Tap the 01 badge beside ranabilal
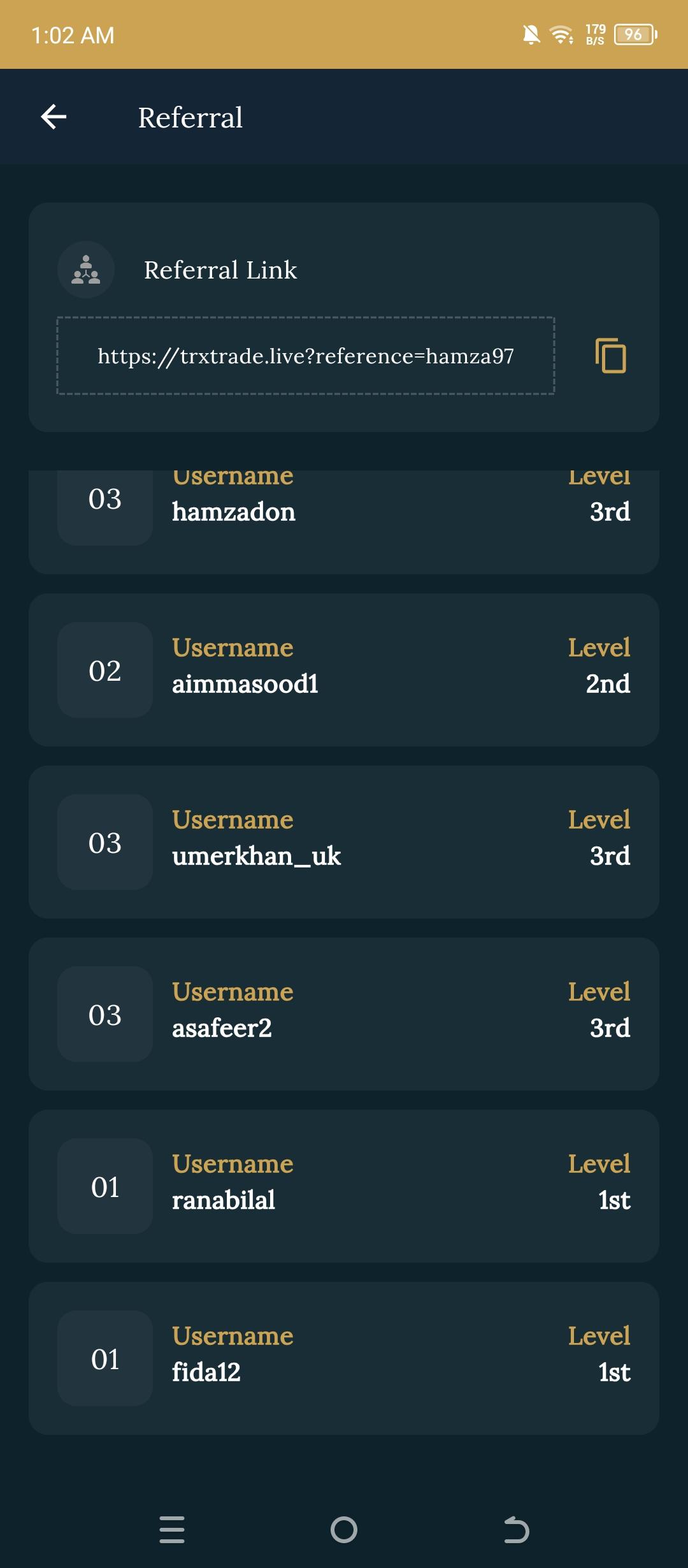The height and width of the screenshot is (1568, 688). [105, 1186]
